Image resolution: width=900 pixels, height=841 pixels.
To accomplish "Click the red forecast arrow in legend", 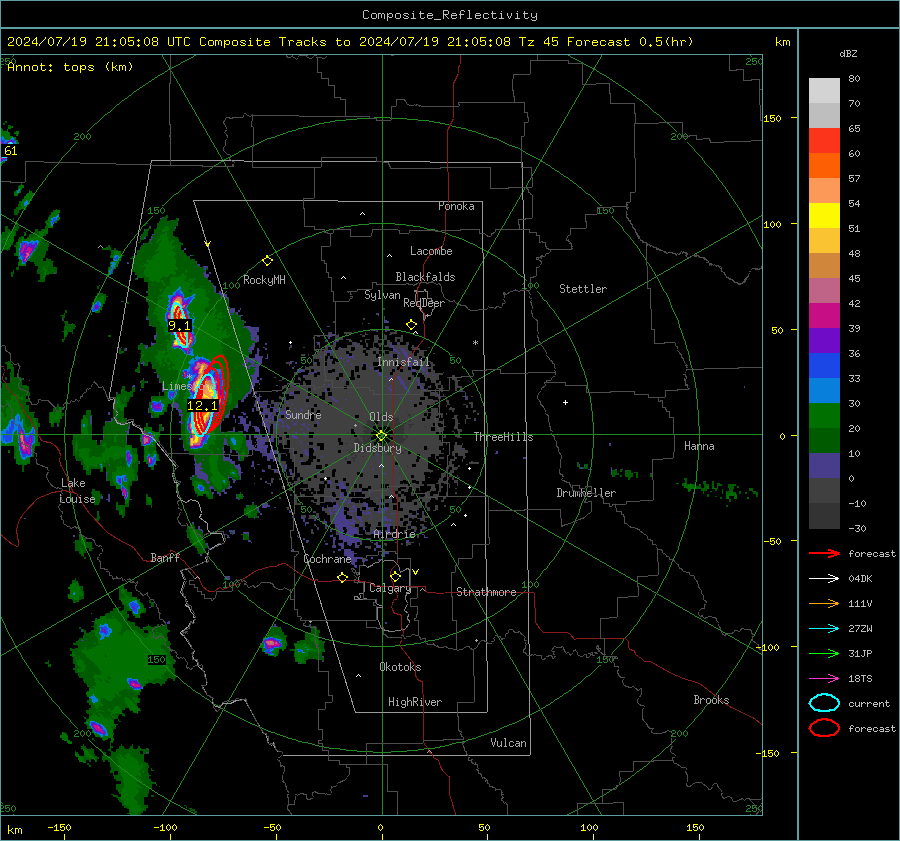I will click(824, 553).
